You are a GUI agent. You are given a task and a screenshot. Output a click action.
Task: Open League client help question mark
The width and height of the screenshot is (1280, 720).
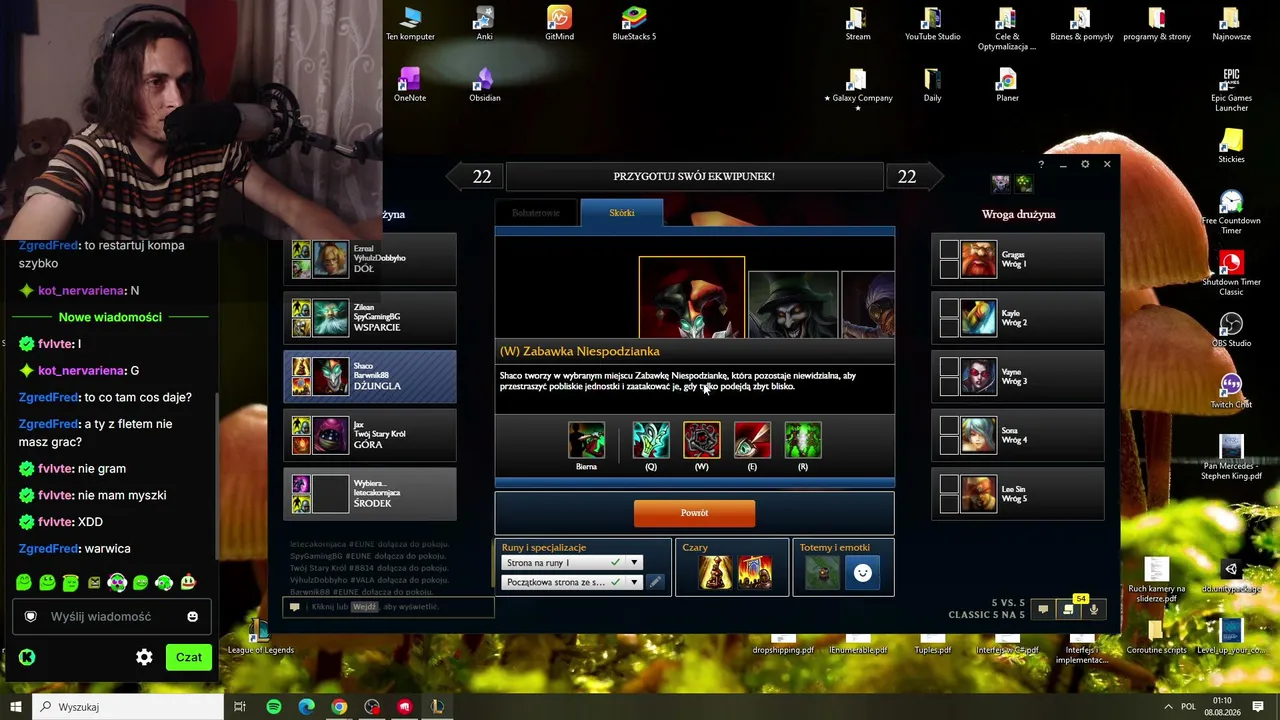click(x=1041, y=164)
